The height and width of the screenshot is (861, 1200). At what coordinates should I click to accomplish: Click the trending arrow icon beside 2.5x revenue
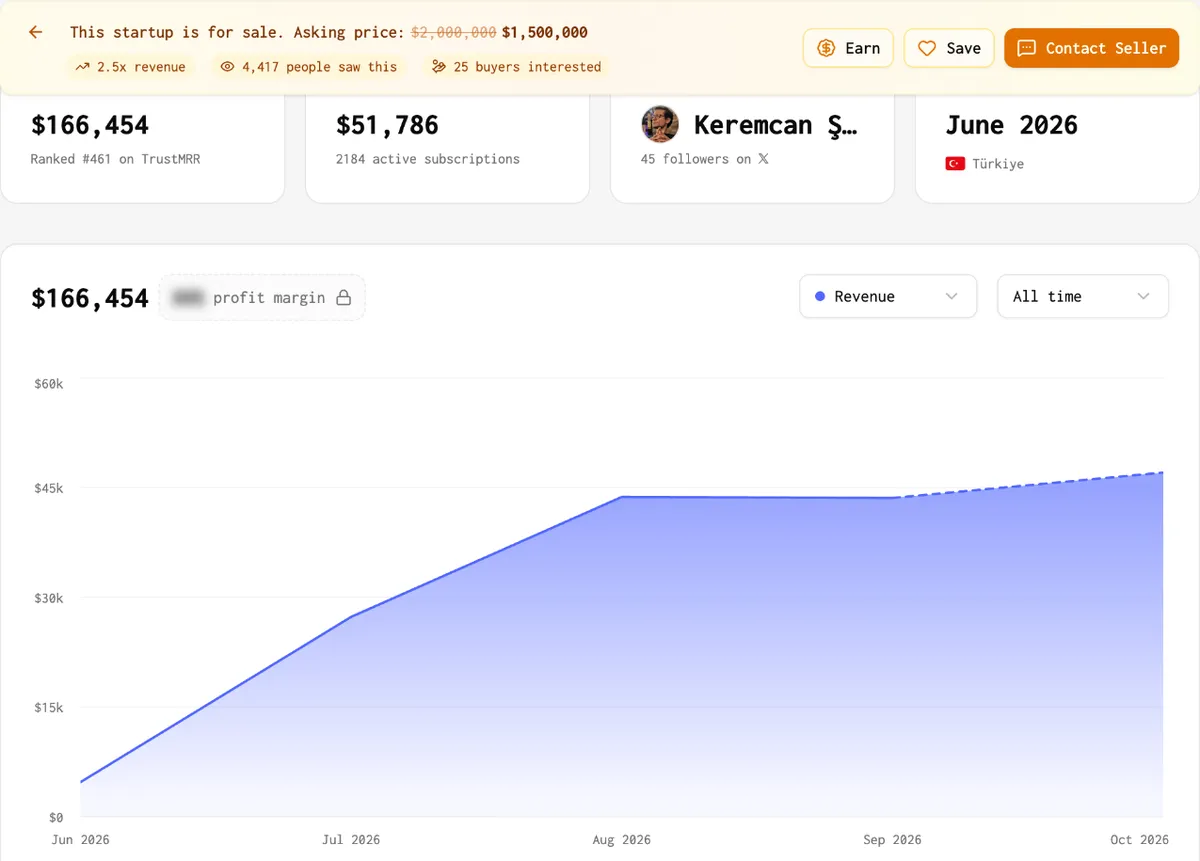83,67
